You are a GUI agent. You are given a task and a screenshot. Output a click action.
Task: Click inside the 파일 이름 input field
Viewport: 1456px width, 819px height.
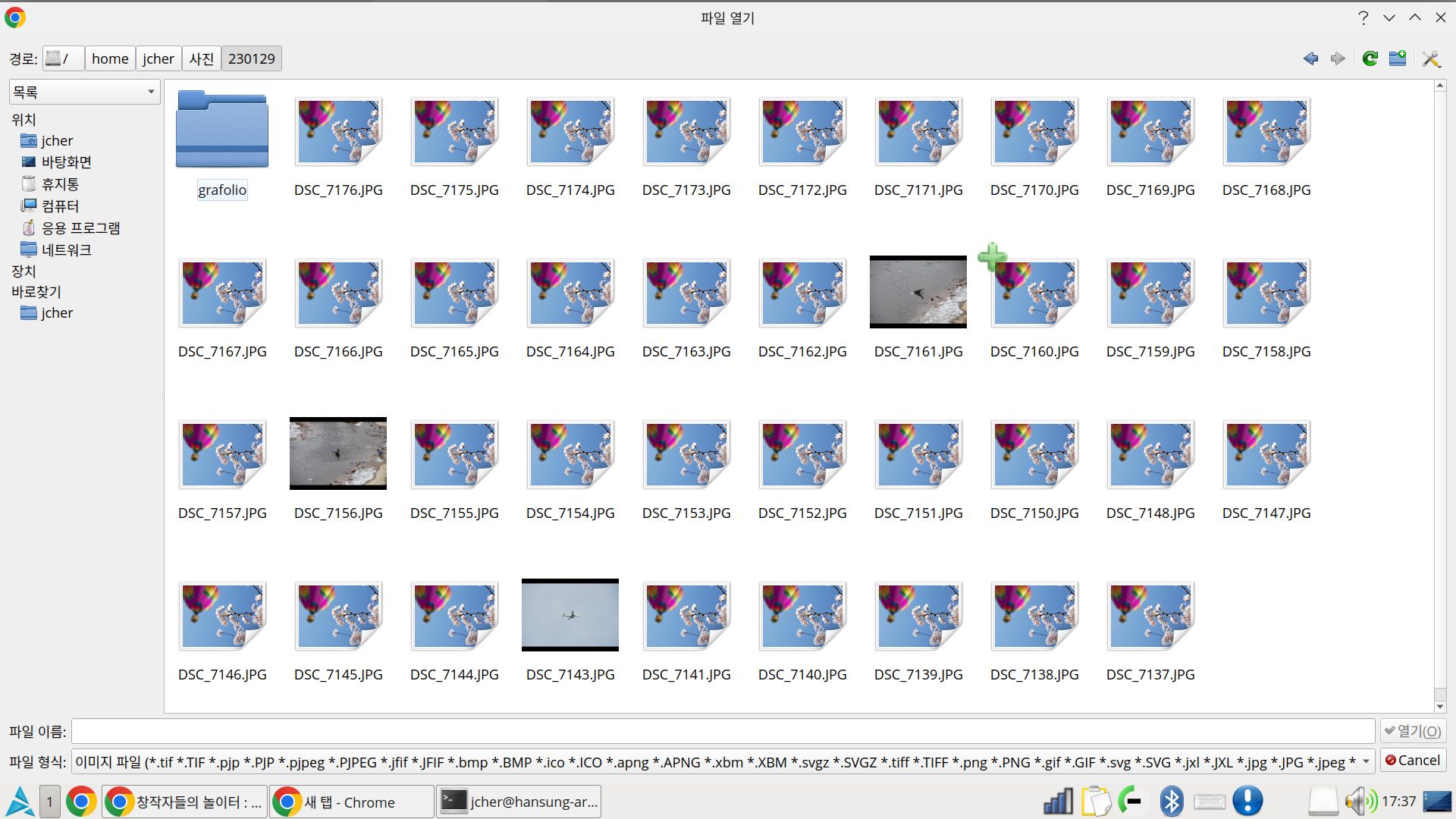coord(720,730)
